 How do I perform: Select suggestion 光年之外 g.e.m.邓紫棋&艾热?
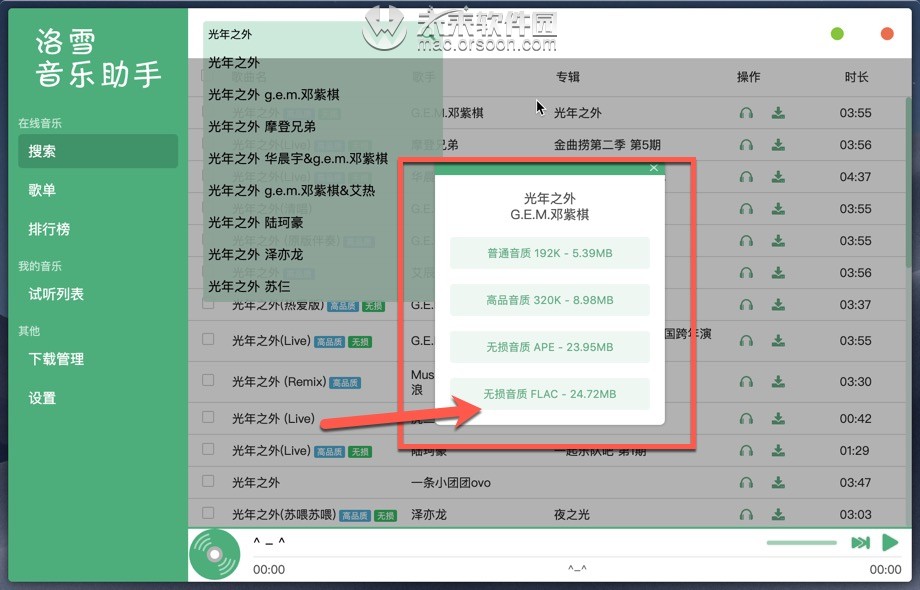pos(323,191)
